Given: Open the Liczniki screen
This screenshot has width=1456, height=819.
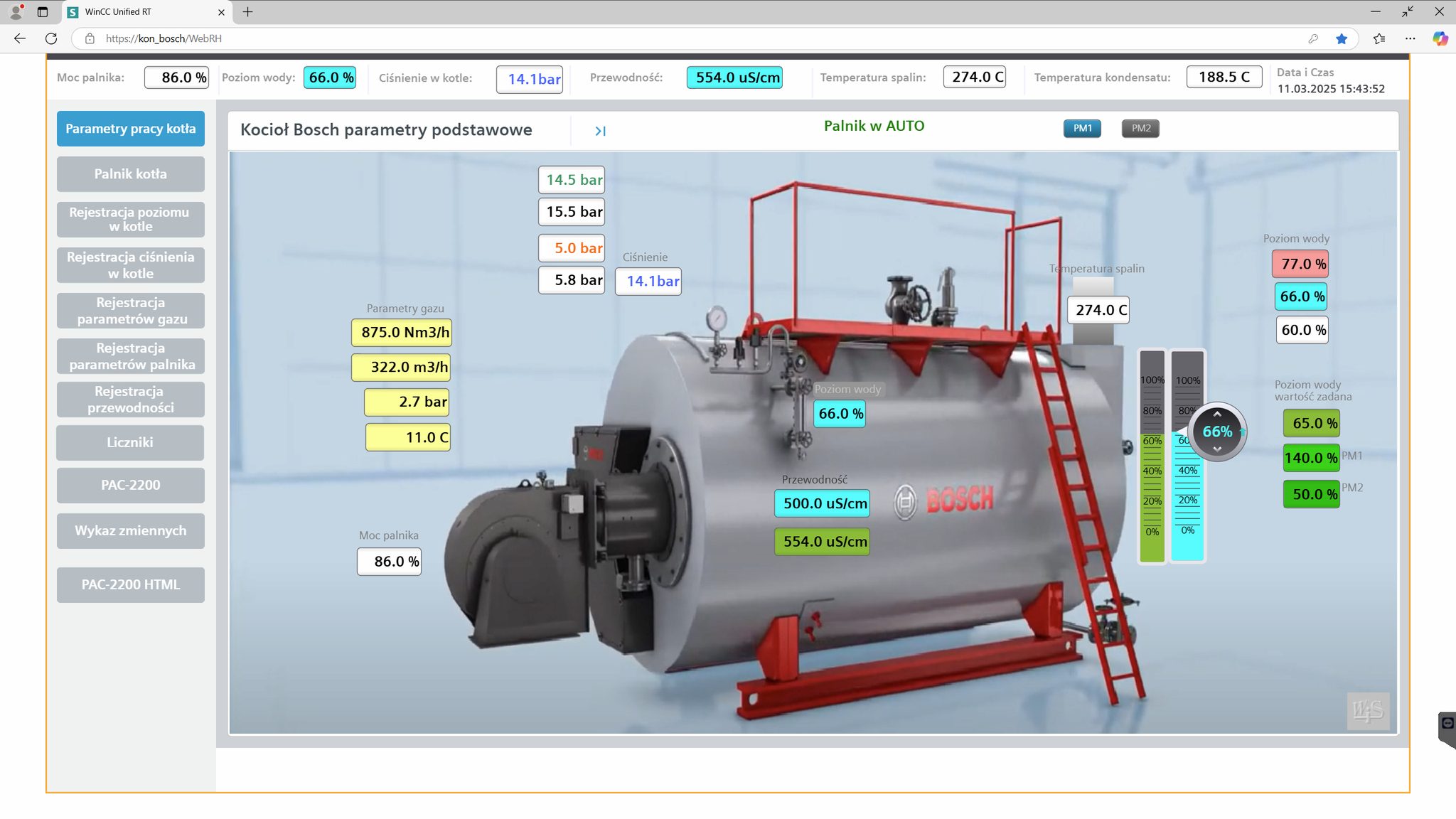Looking at the screenshot, I should pos(130,443).
